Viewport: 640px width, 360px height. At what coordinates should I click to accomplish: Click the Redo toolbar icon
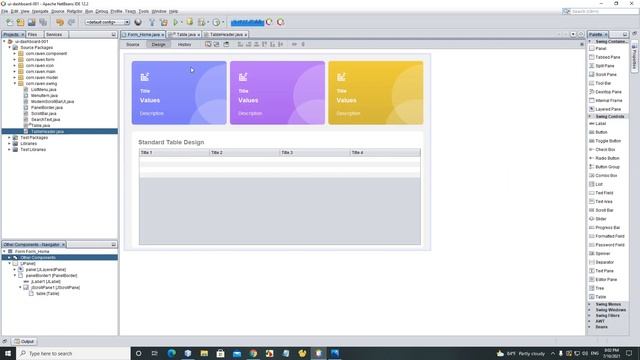pyautogui.click(x=71, y=22)
